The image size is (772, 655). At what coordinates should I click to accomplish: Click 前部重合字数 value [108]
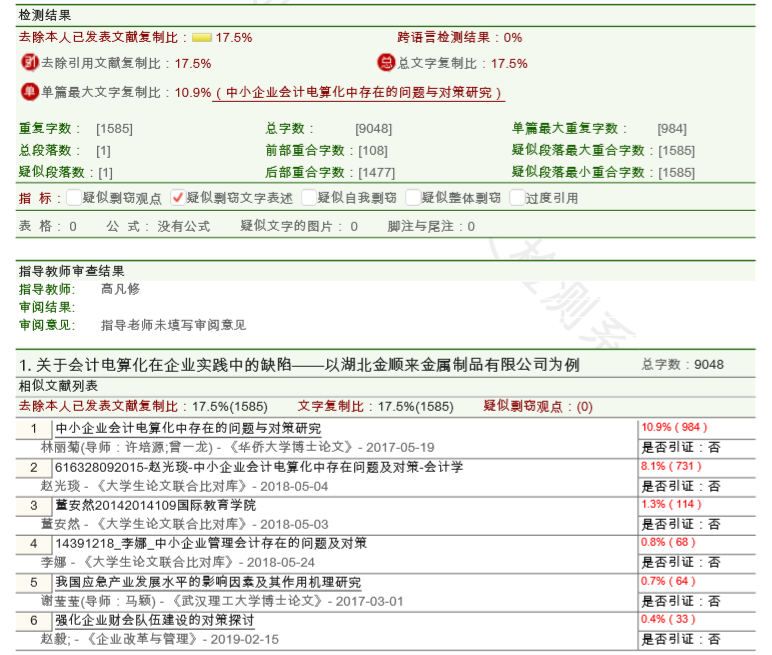[373, 150]
